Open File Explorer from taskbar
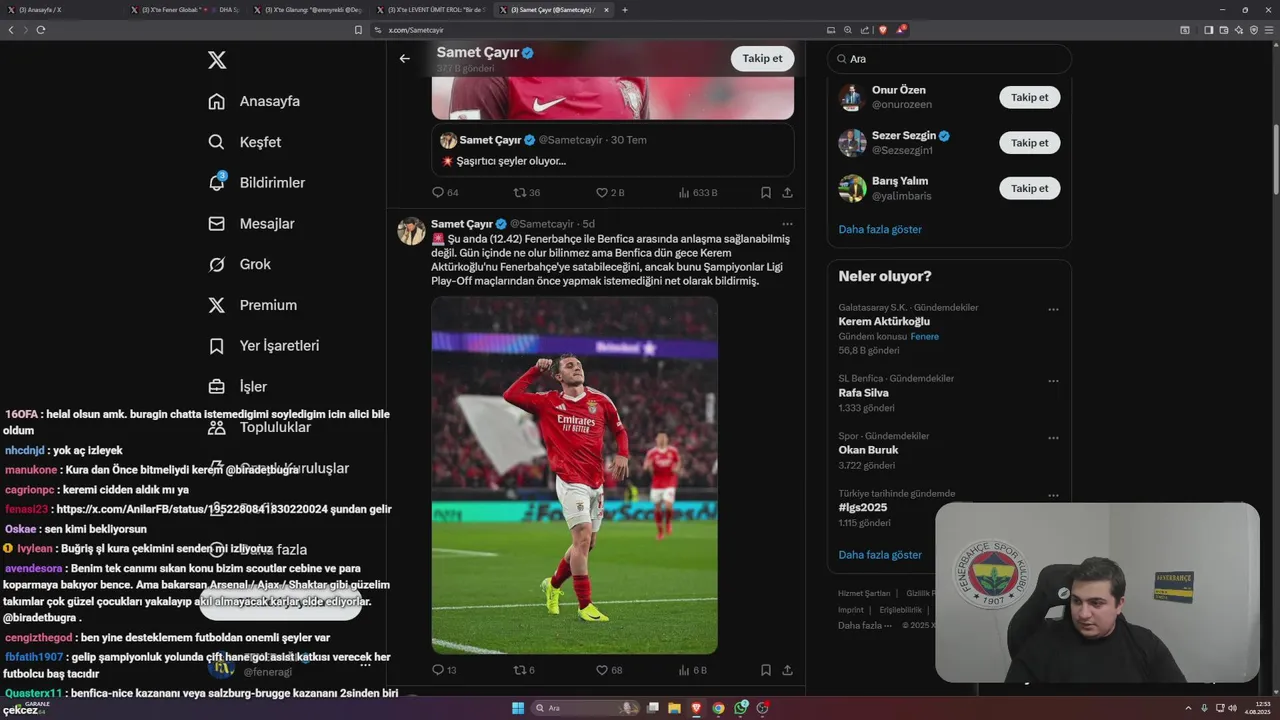Viewport: 1280px width, 720px height. coord(674,708)
